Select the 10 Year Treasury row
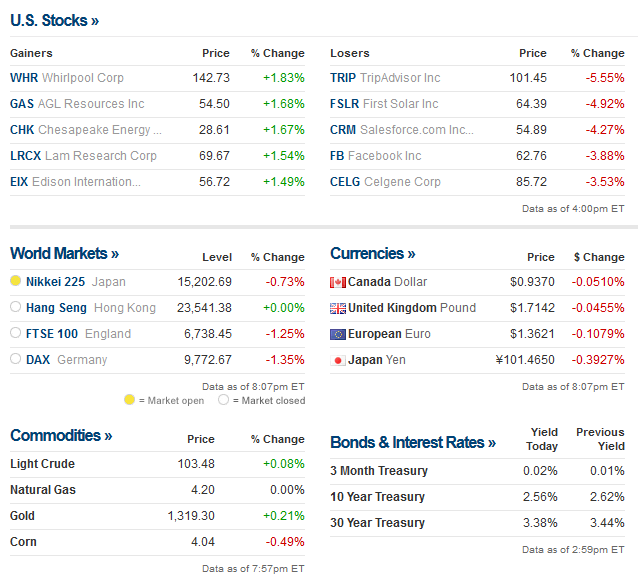Screen dimensions: 638x578 tap(377, 497)
